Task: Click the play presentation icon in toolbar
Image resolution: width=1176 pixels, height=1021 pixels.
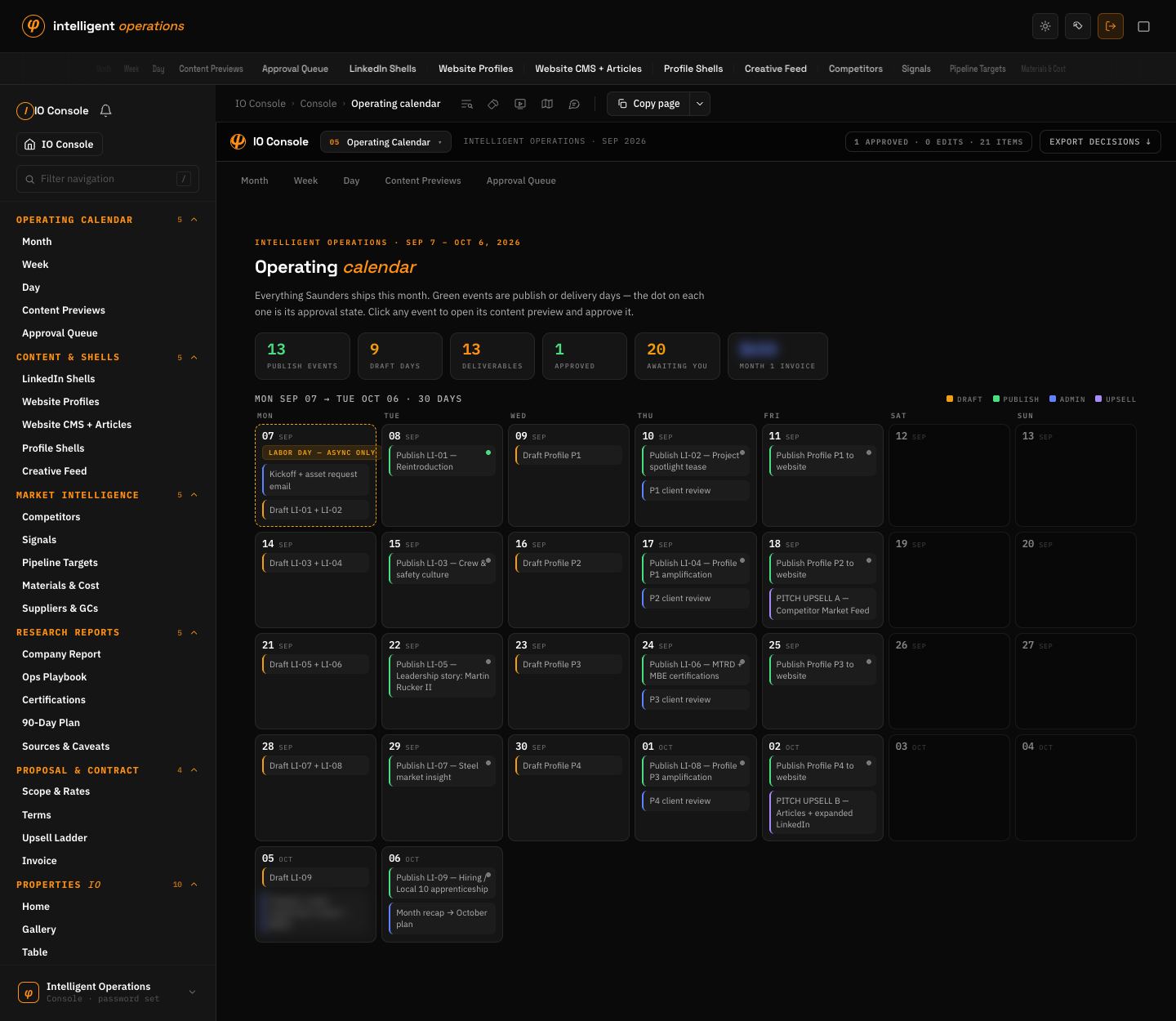Action: (x=520, y=104)
